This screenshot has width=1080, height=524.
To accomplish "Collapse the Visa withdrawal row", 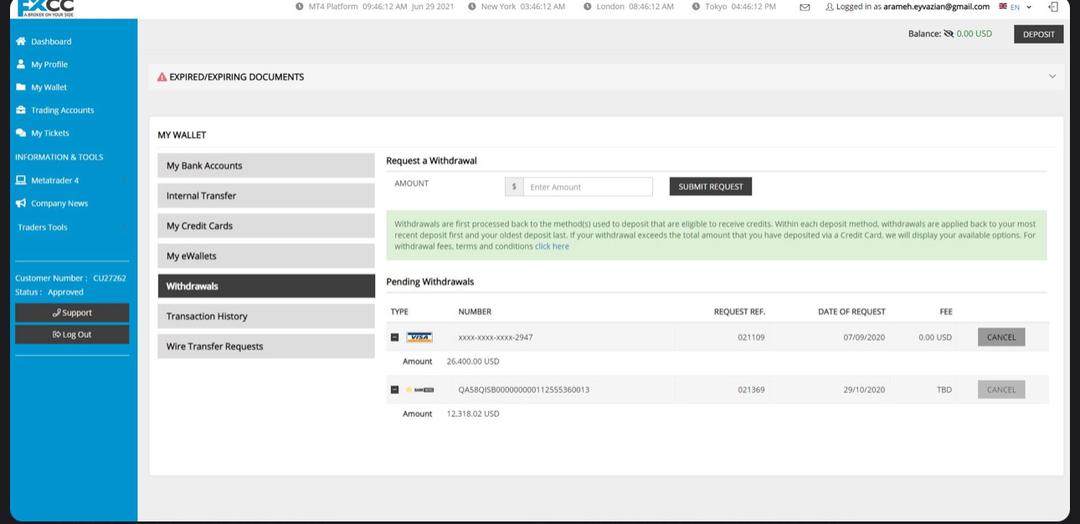I will coord(395,337).
